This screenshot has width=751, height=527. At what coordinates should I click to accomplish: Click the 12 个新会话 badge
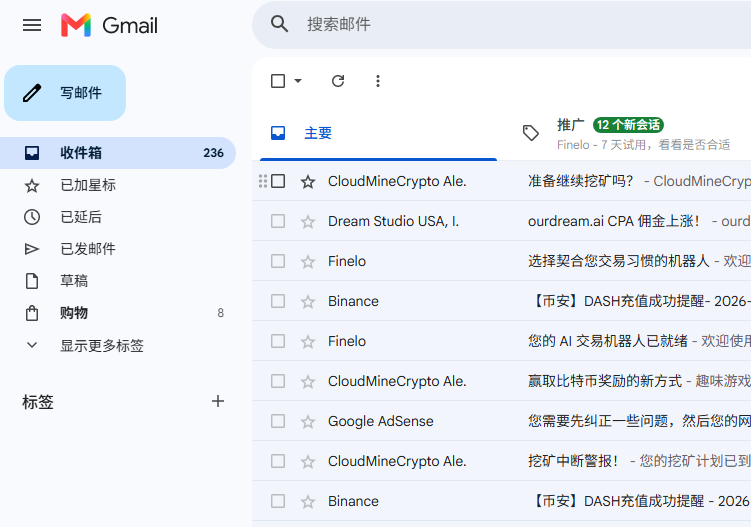pyautogui.click(x=628, y=125)
